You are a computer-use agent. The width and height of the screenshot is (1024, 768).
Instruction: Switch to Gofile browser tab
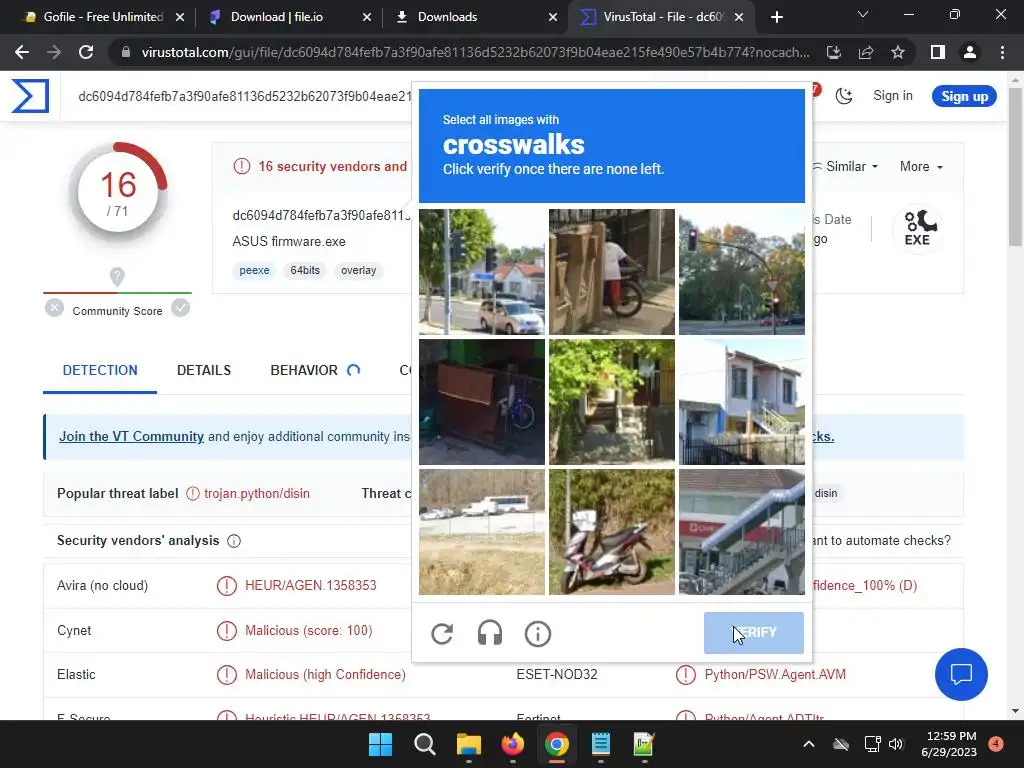pos(103,17)
